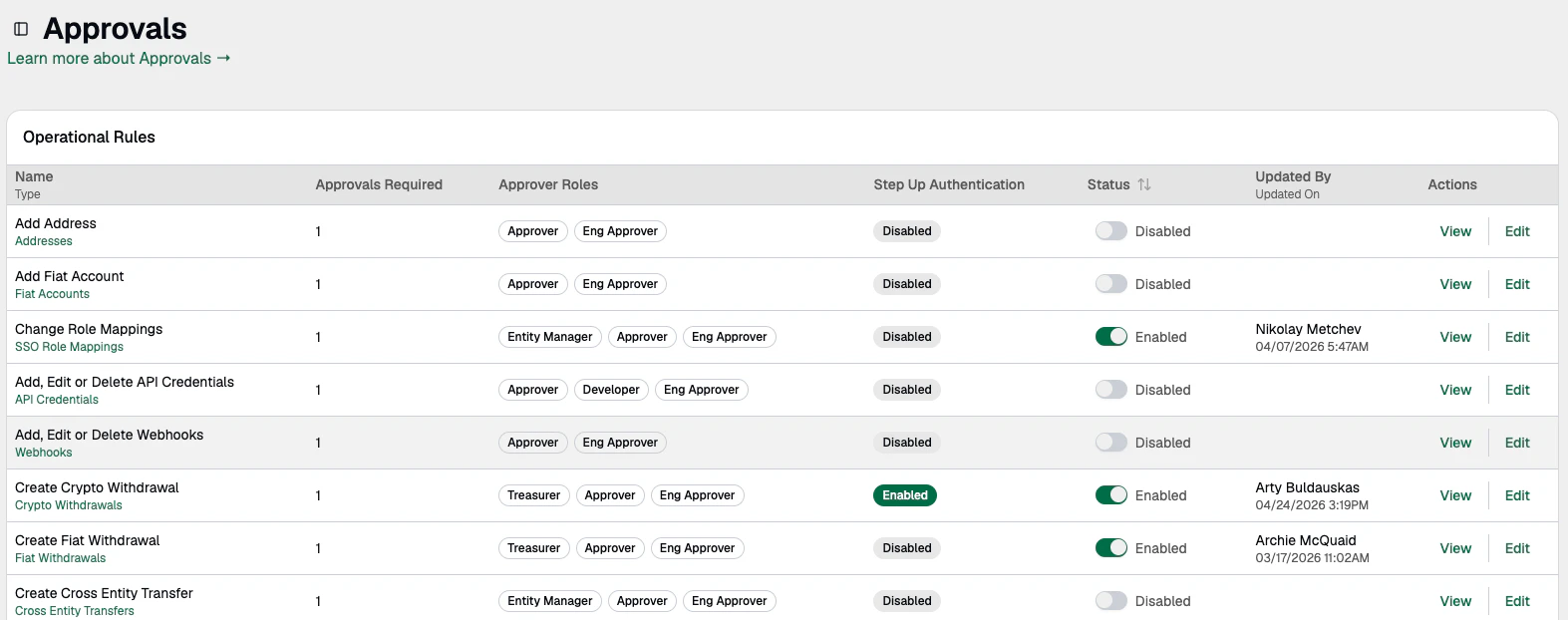Open the Fiat Withdrawals type link
The width and height of the screenshot is (1568, 620).
[60, 558]
